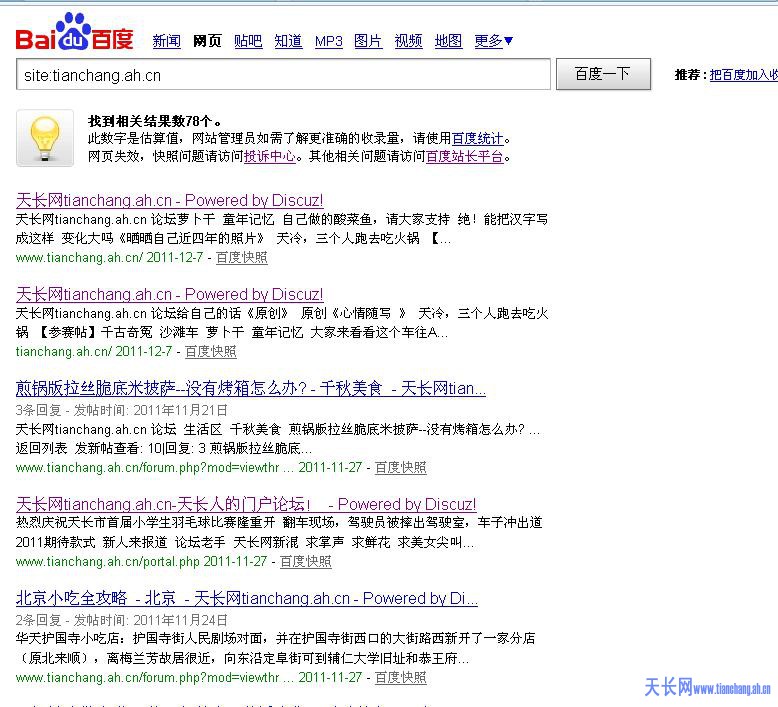The width and height of the screenshot is (778, 707).
Task: Select the 网页 web tab
Action: pyautogui.click(x=207, y=41)
